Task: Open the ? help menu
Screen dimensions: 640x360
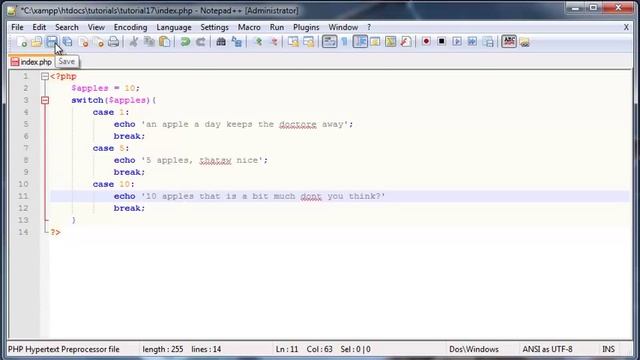Action: (369, 27)
